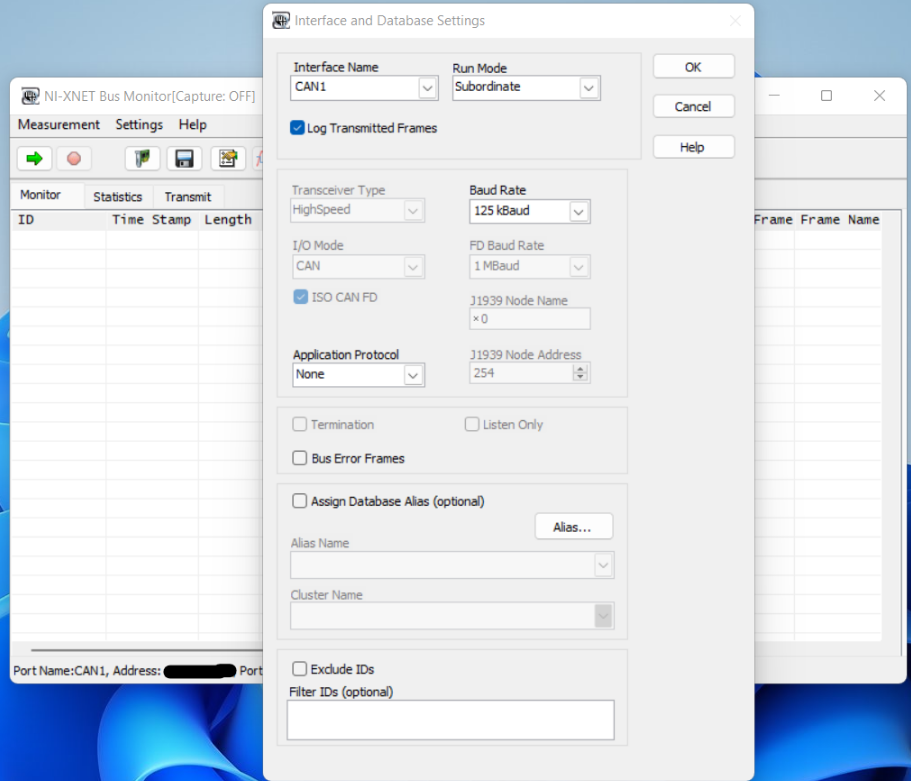Screen dimensions: 911x781
Task: Open the Alias Name dropdown
Action: (x=452, y=565)
